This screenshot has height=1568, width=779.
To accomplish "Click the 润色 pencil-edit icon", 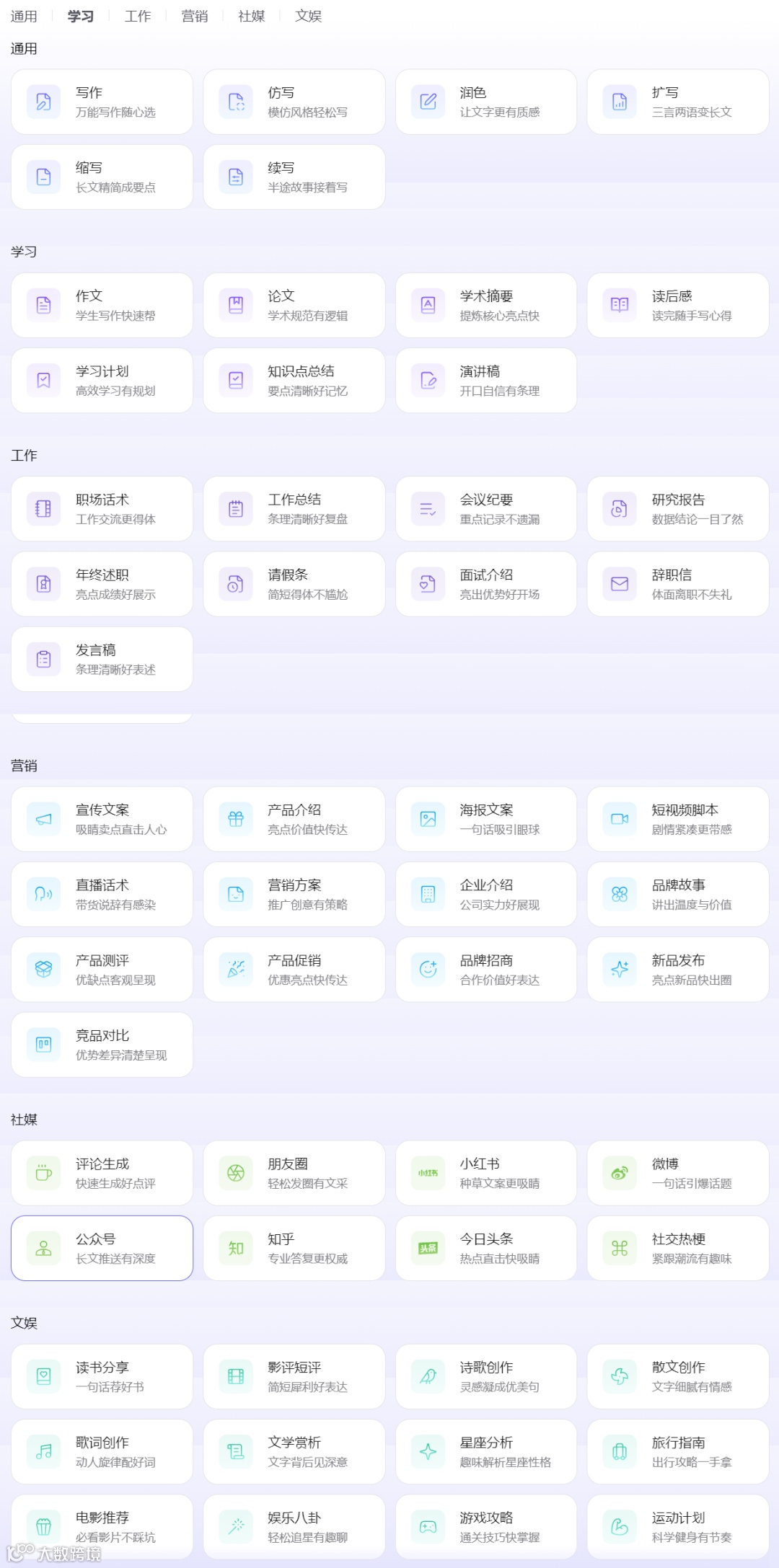I will (428, 102).
